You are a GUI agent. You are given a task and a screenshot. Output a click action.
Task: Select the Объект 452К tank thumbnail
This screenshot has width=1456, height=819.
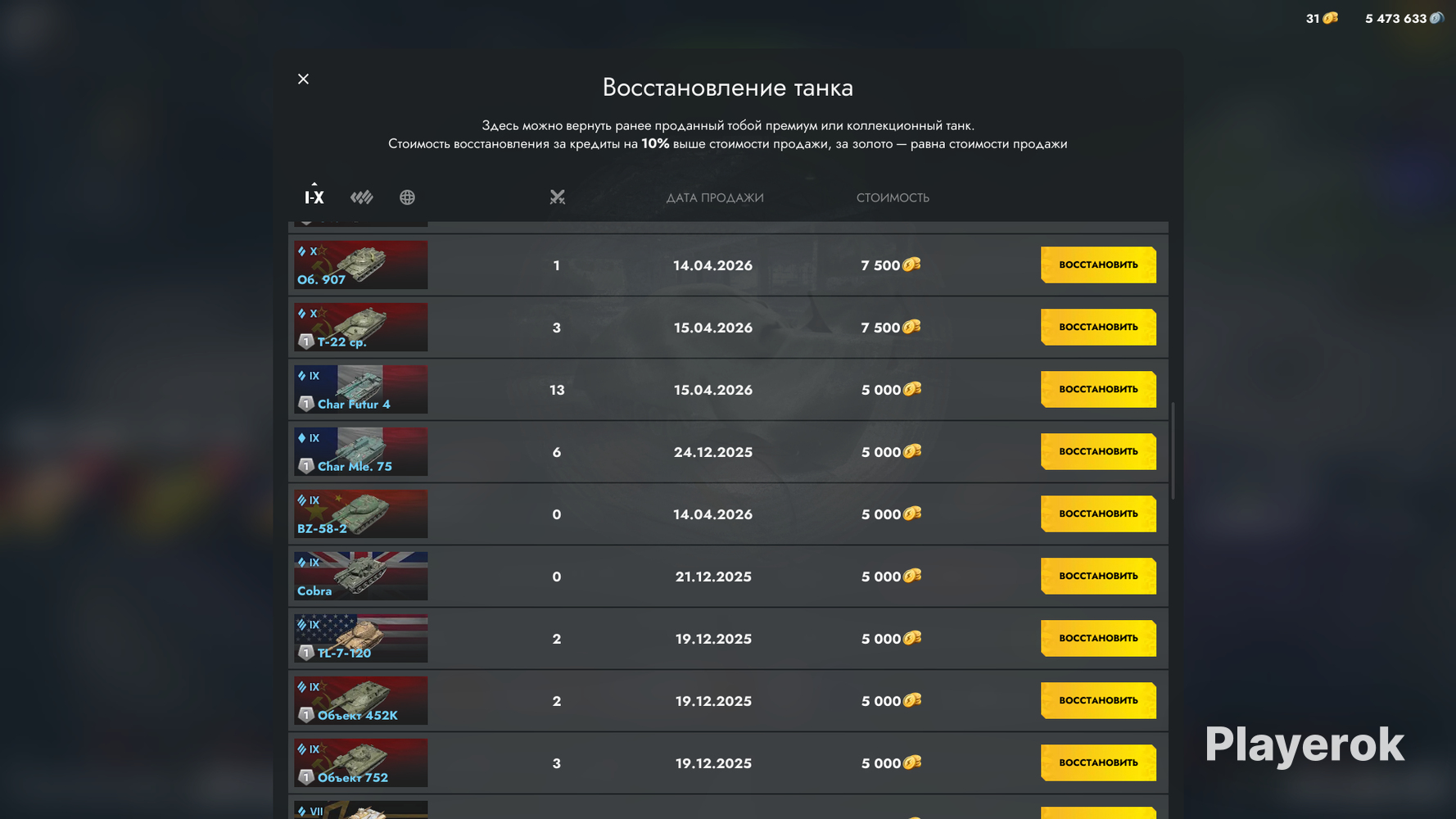(361, 700)
